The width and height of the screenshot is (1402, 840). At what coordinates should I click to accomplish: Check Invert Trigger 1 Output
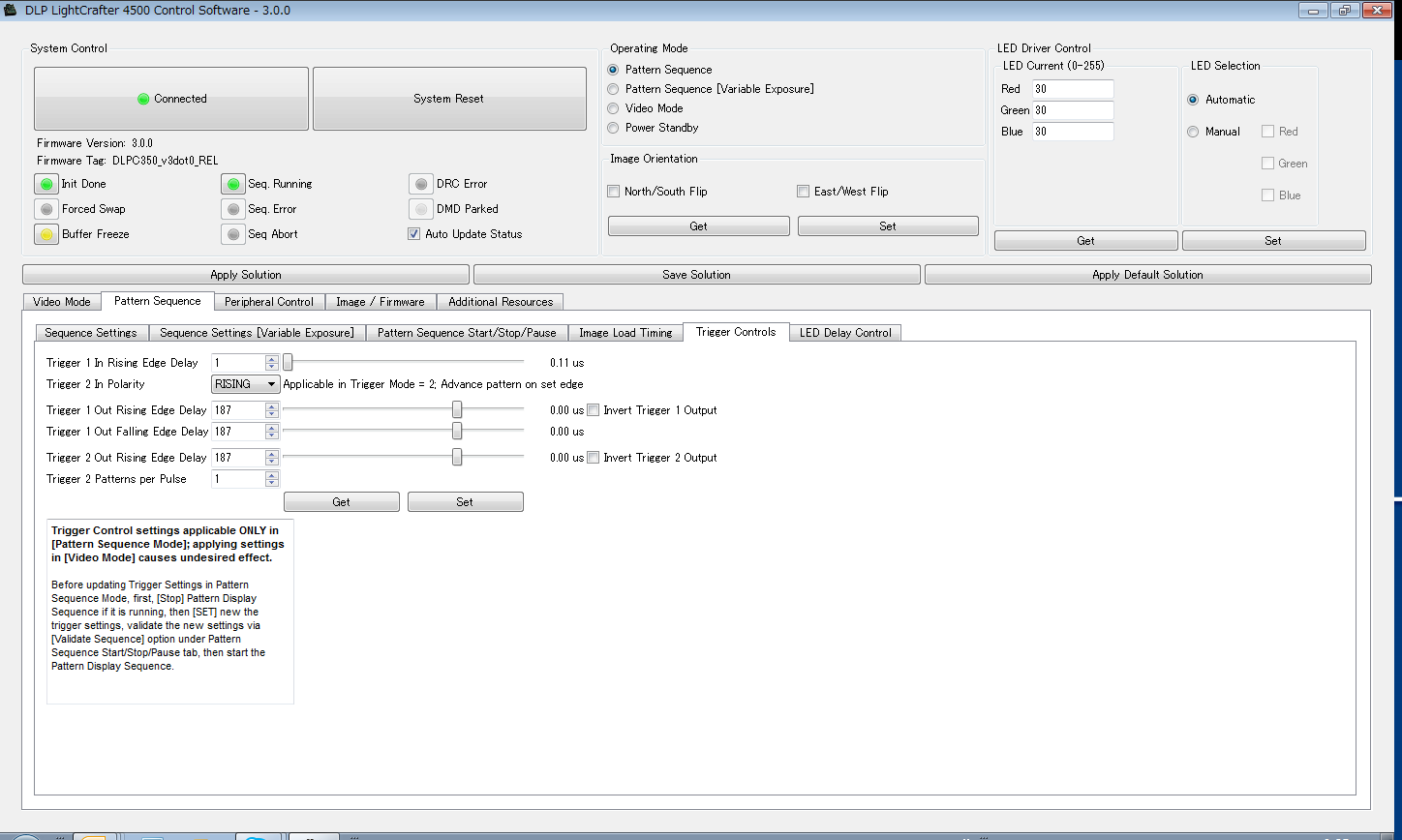pos(594,410)
